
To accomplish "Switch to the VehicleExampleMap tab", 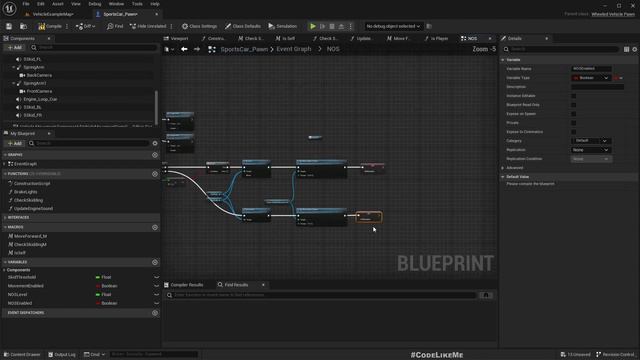I will [53, 14].
